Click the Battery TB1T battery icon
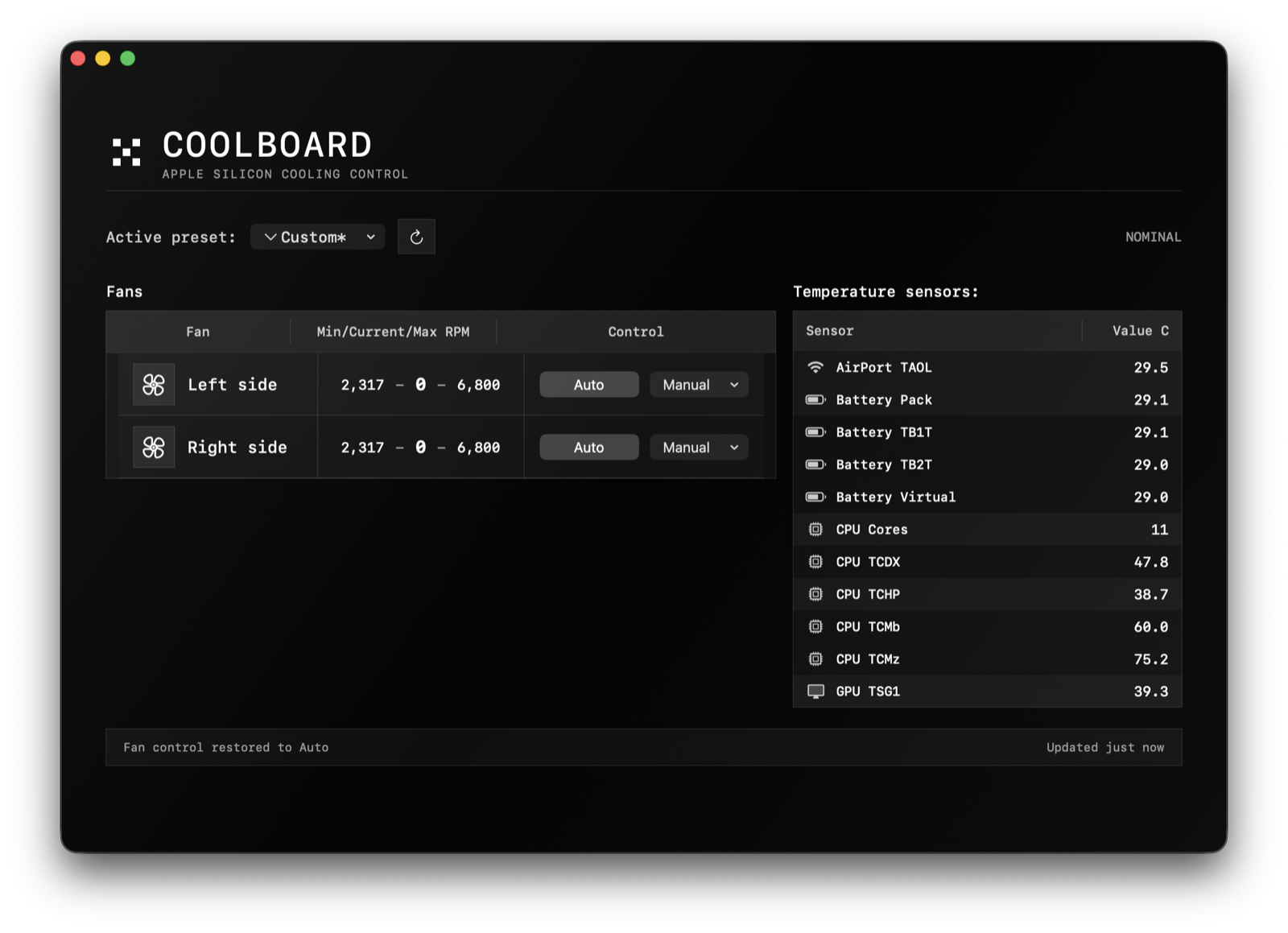 [815, 432]
